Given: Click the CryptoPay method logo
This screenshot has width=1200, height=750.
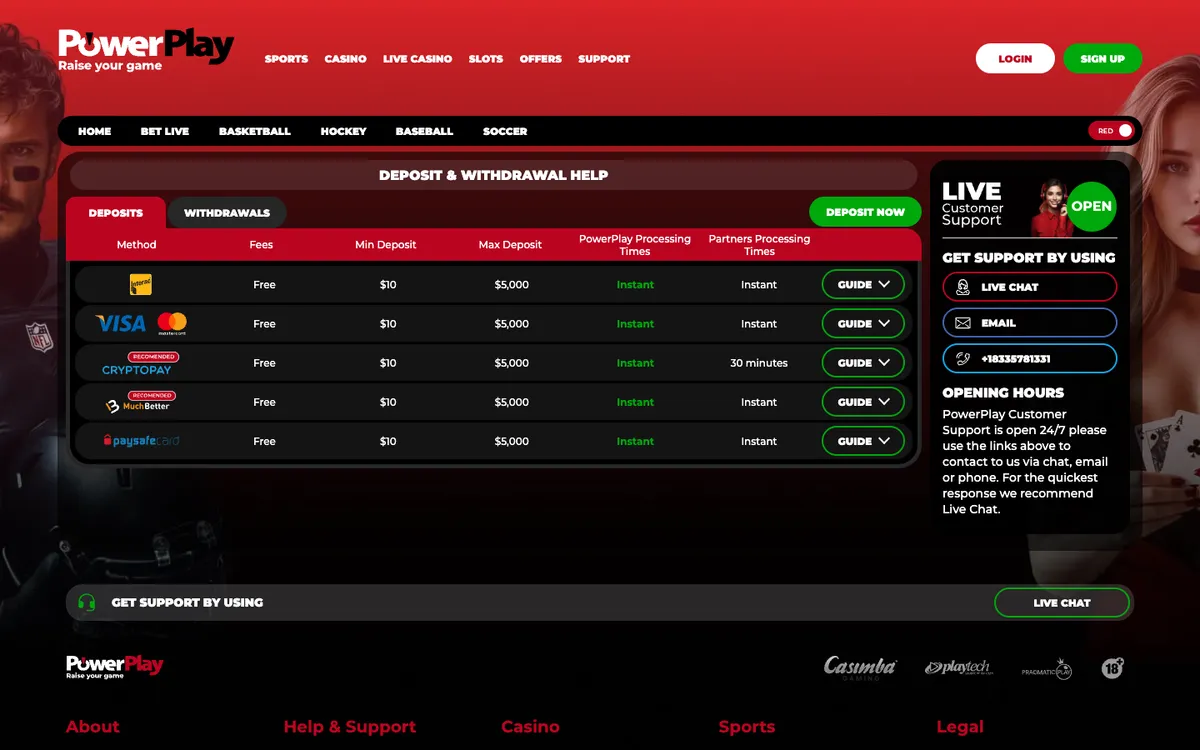Looking at the screenshot, I should (x=140, y=364).
